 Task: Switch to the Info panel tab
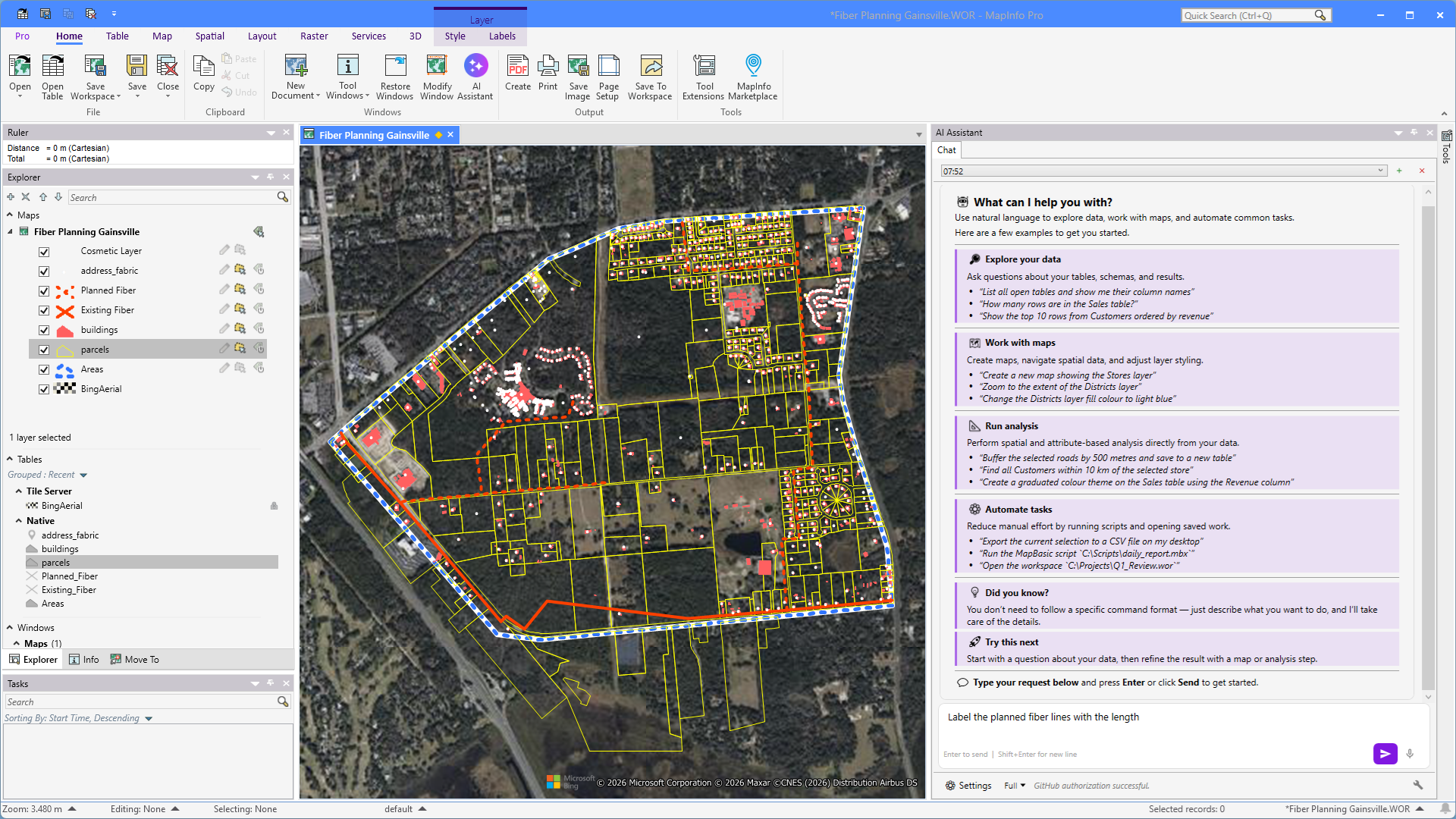tap(84, 660)
